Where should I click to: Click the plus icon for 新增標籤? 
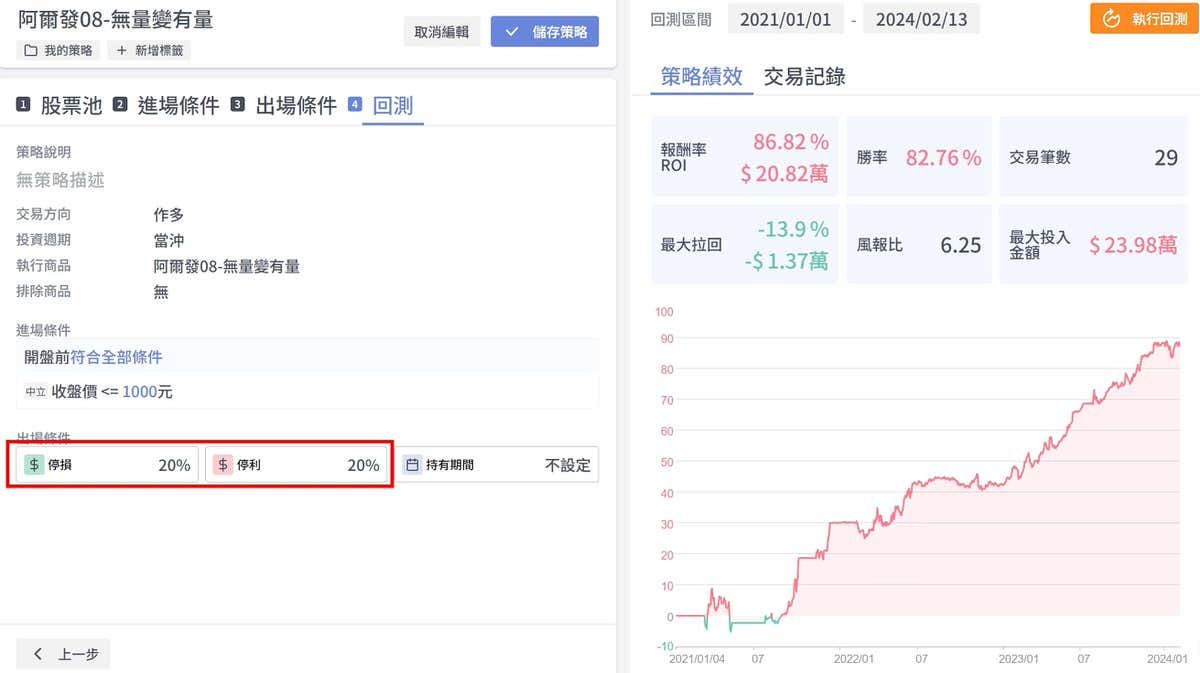[122, 50]
